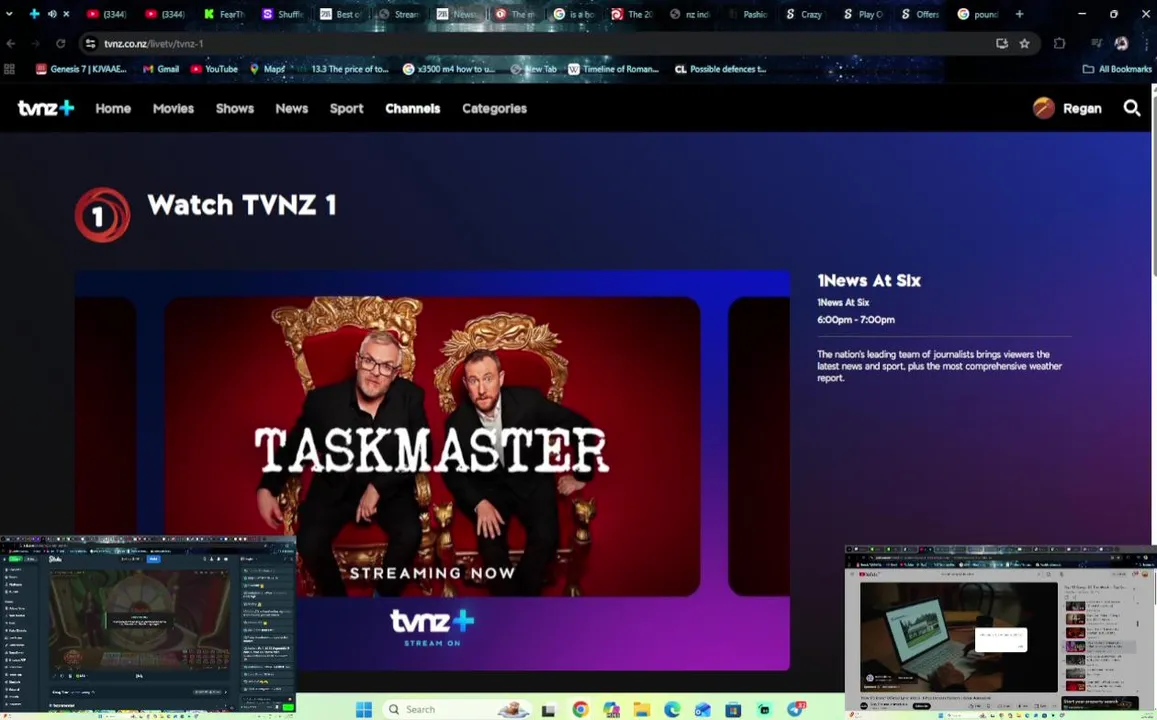
Task: Switch to the Offers browser tab
Action: pos(920,14)
